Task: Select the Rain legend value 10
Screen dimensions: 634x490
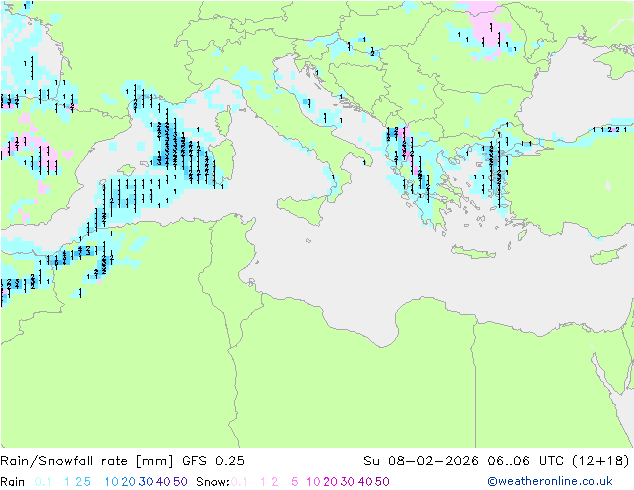Action: (x=111, y=482)
